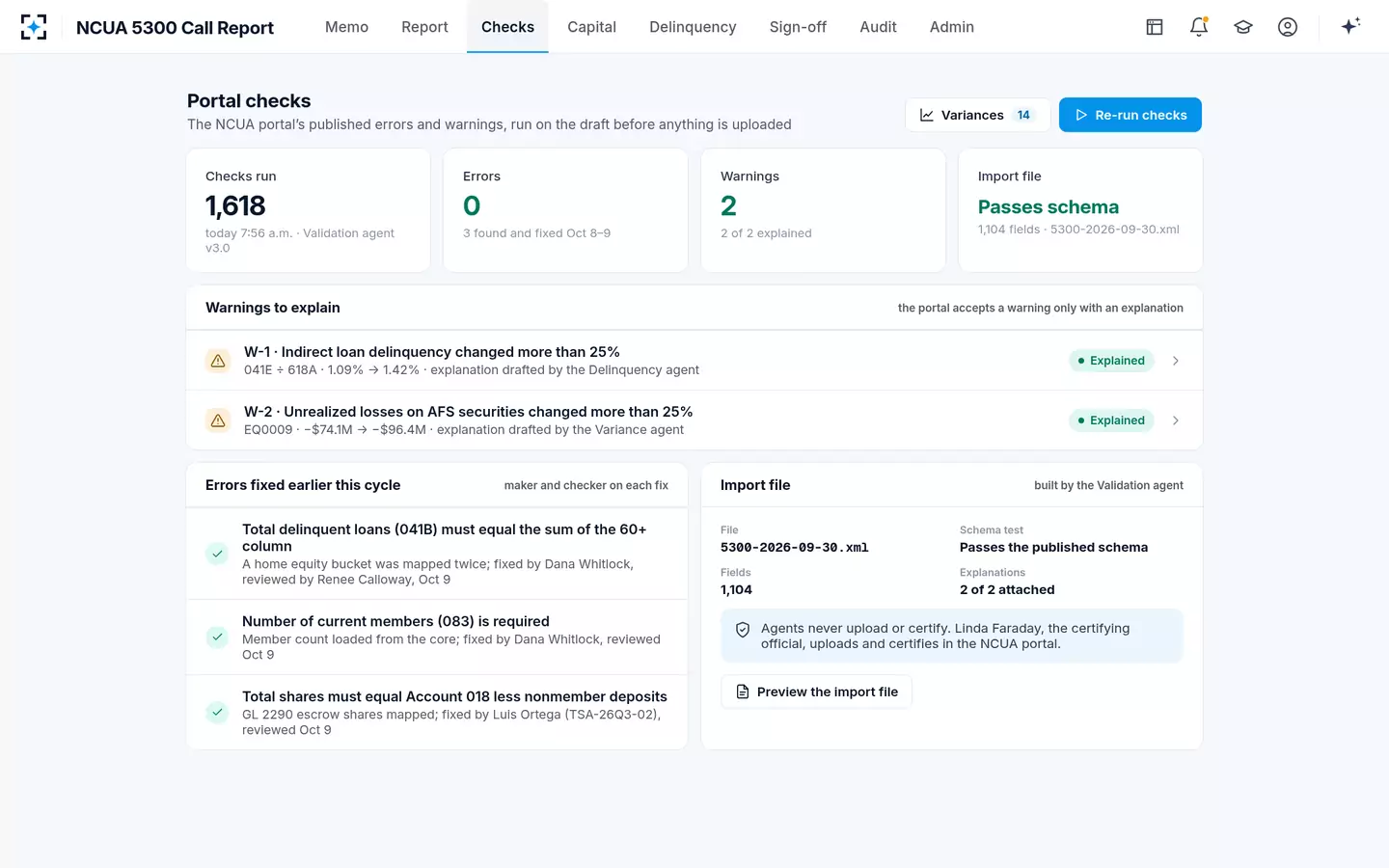Click check icon for Number of current members

[x=217, y=637]
